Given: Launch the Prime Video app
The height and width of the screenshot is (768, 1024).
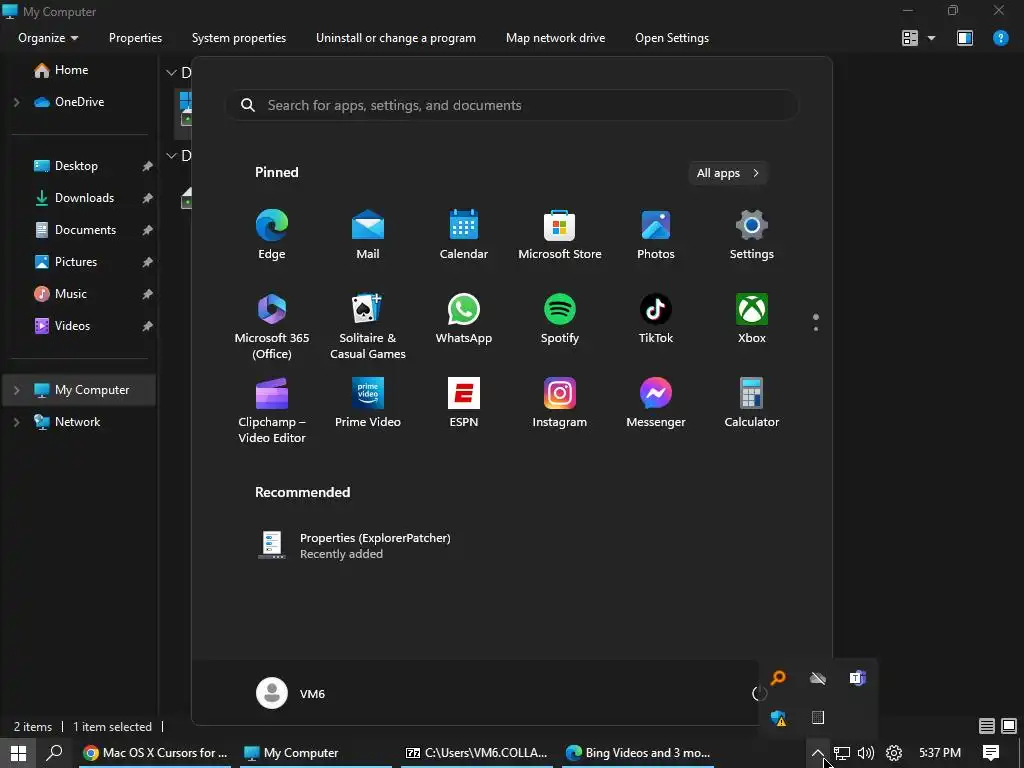Looking at the screenshot, I should pyautogui.click(x=368, y=403).
